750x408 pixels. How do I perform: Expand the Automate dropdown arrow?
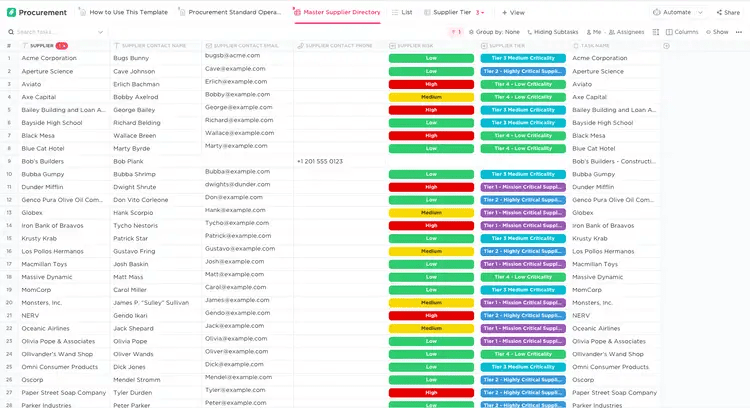tap(700, 12)
